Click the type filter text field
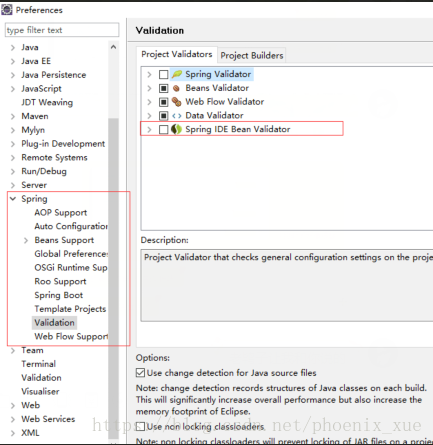 (x=62, y=30)
